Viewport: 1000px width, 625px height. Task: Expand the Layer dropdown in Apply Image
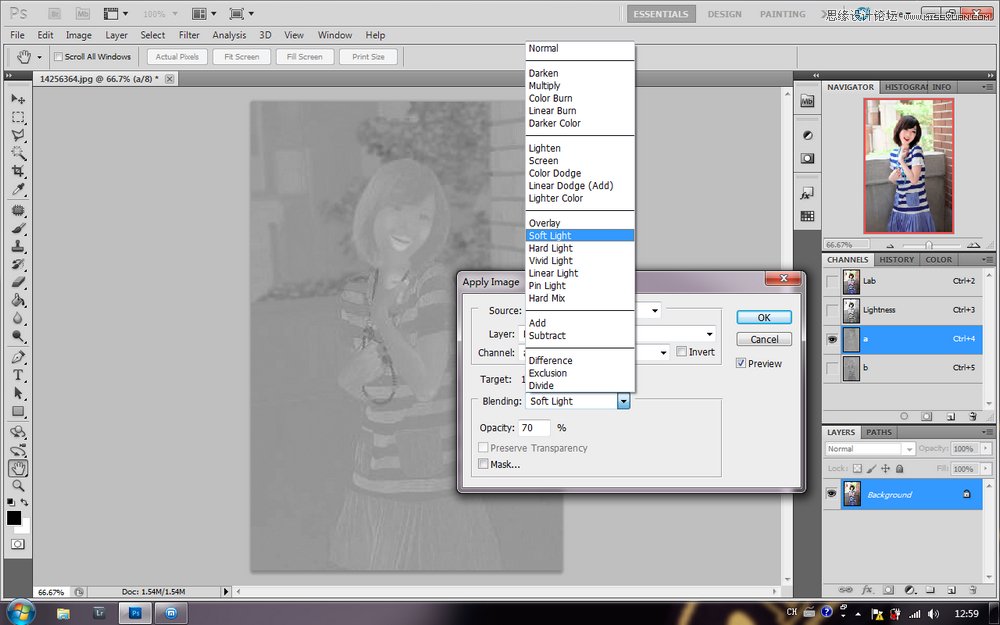point(710,334)
